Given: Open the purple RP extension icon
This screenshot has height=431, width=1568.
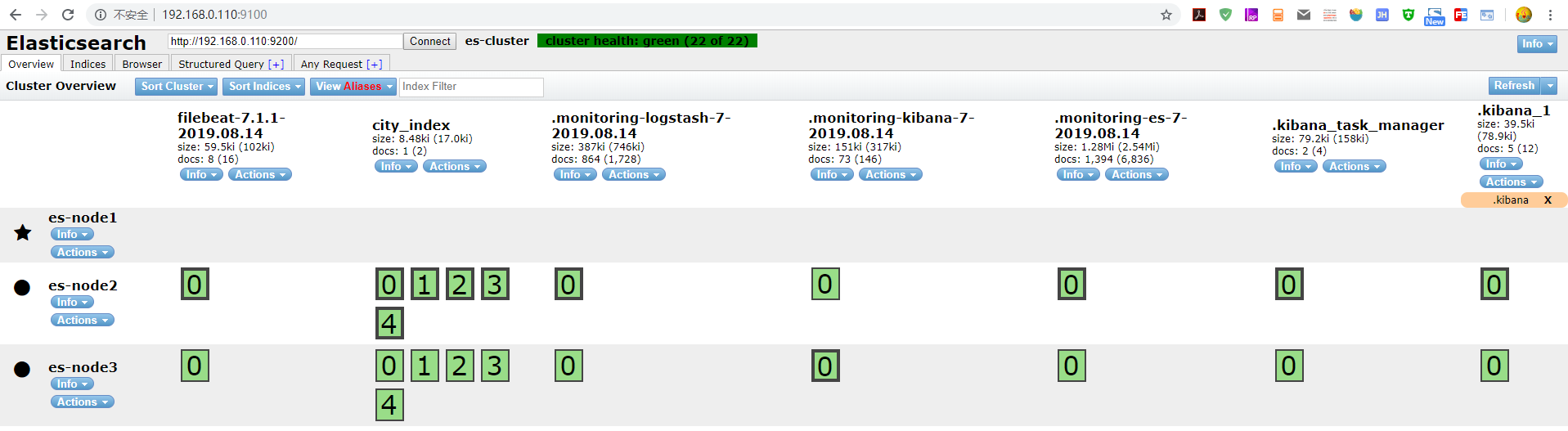Looking at the screenshot, I should (x=1251, y=15).
